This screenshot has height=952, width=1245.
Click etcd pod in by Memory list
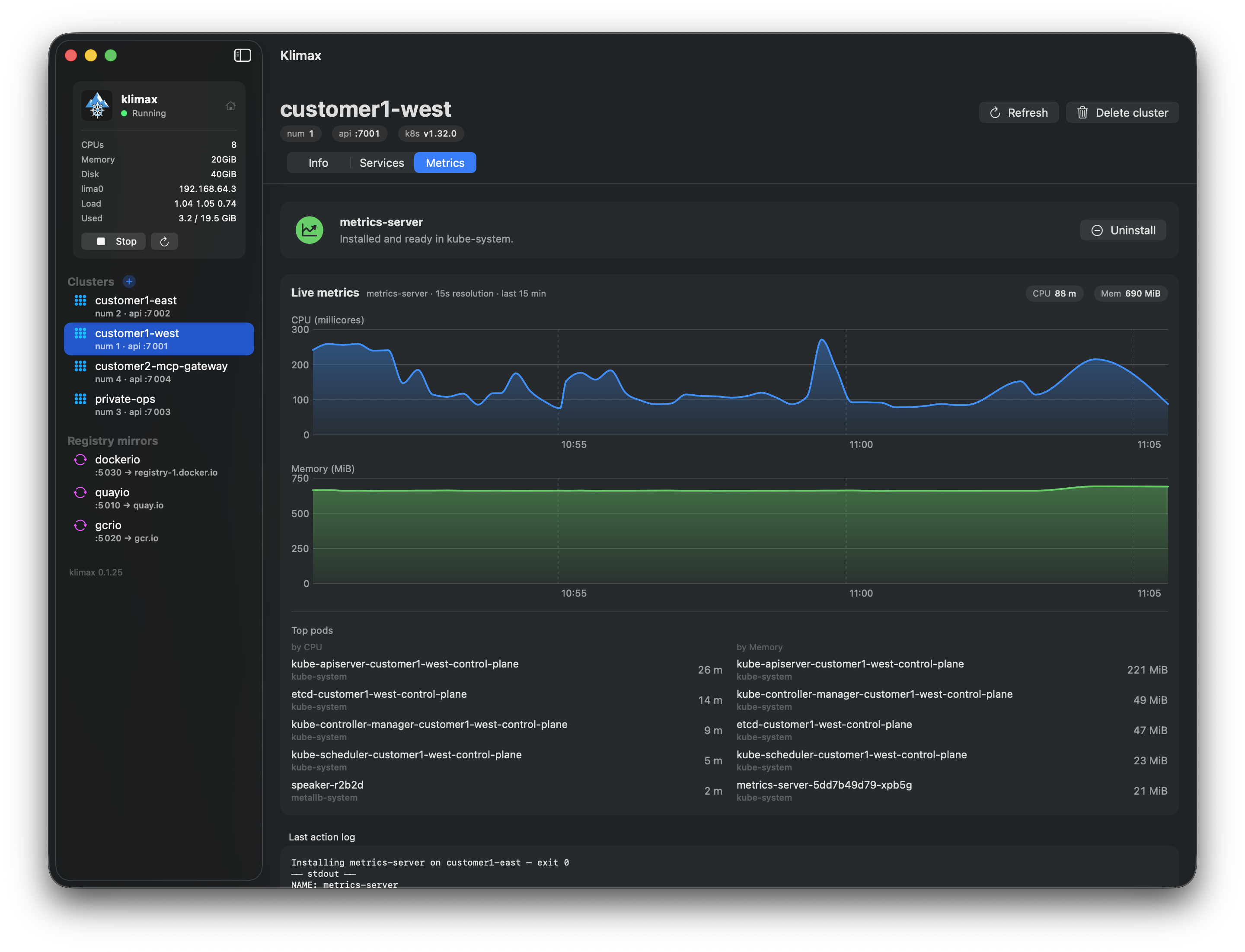click(952, 731)
